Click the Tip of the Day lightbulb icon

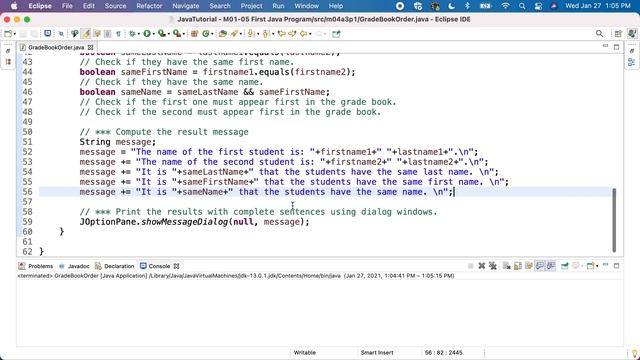pos(634,353)
